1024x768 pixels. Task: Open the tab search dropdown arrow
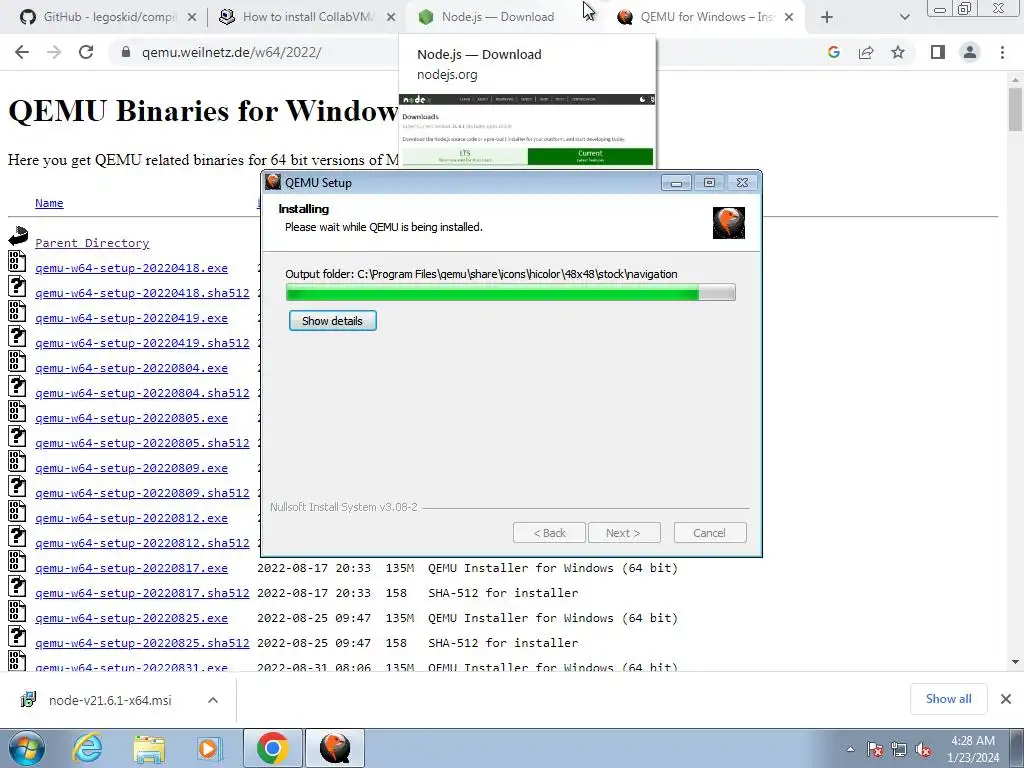pos(904,17)
